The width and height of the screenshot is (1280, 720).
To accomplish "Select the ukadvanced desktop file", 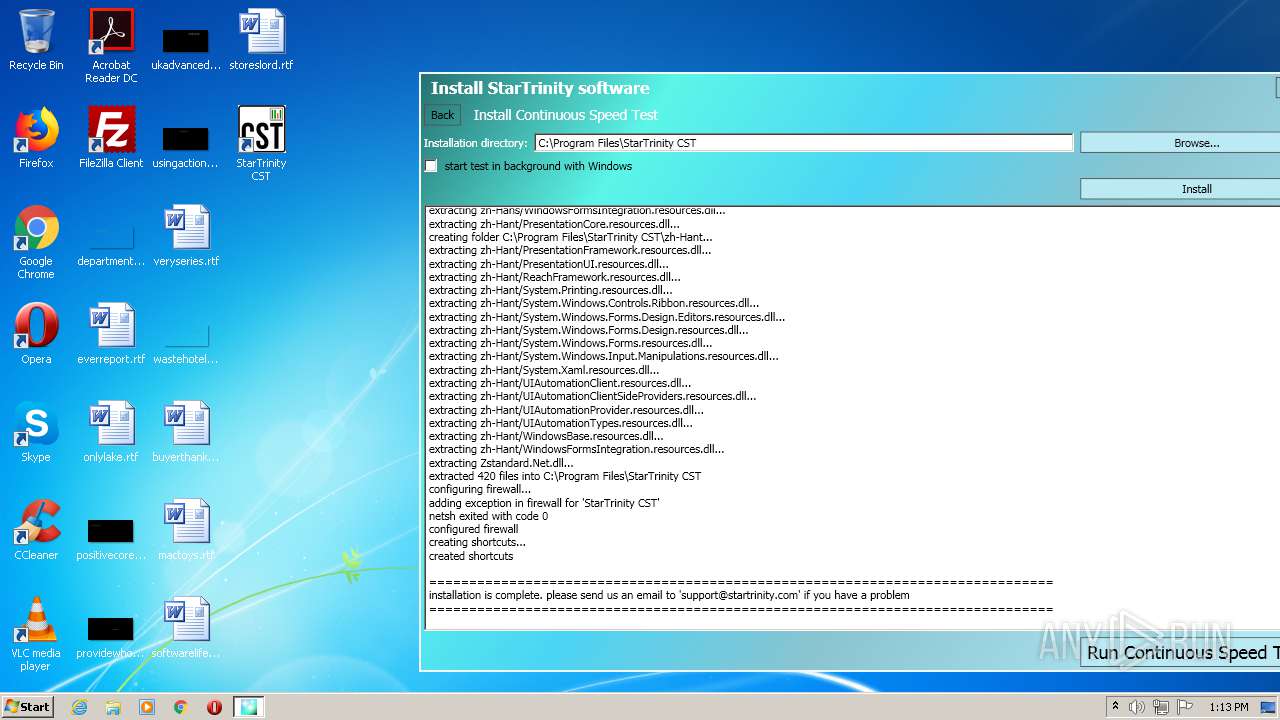I will coord(186,48).
